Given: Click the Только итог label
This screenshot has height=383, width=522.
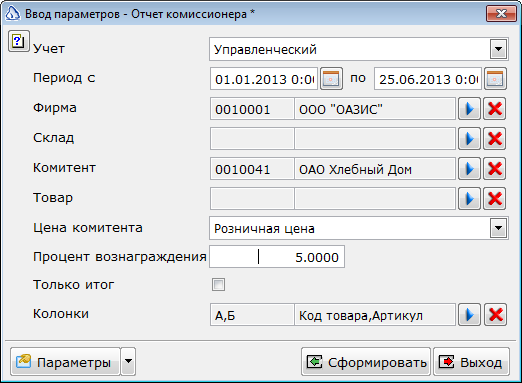Looking at the screenshot, I should point(74,285).
